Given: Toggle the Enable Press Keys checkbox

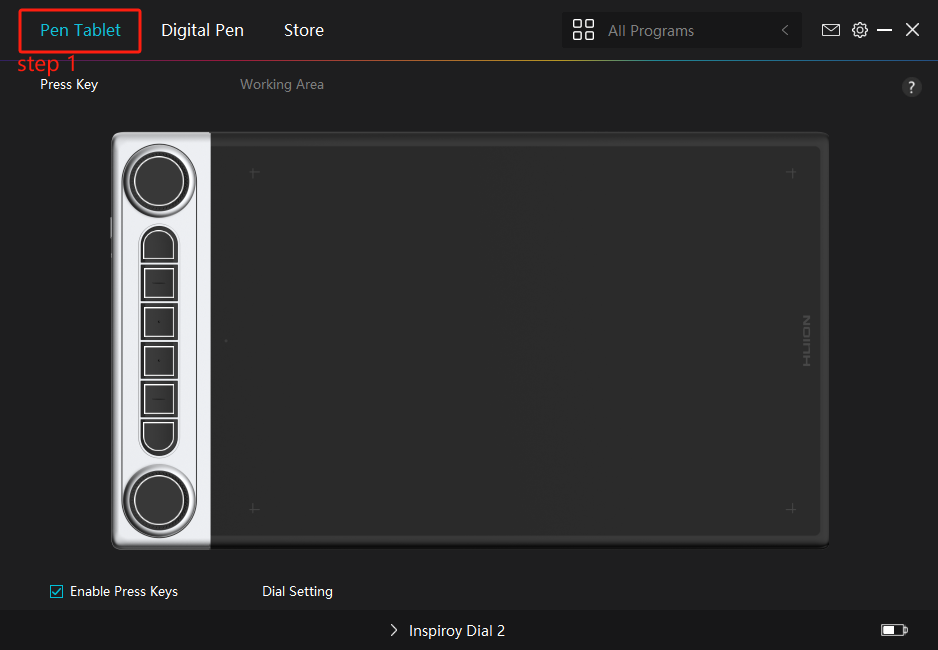Looking at the screenshot, I should (x=56, y=591).
